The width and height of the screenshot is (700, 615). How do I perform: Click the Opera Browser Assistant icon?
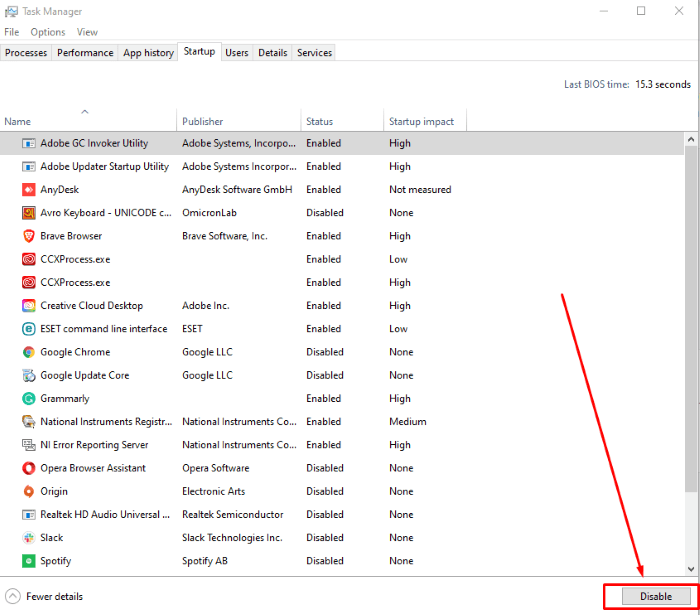point(29,468)
